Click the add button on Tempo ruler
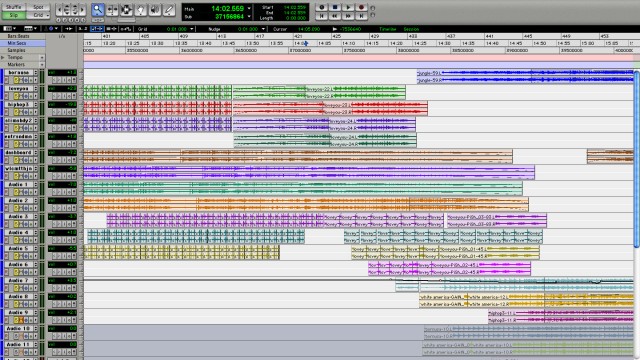The height and width of the screenshot is (360, 640). tap(42, 58)
